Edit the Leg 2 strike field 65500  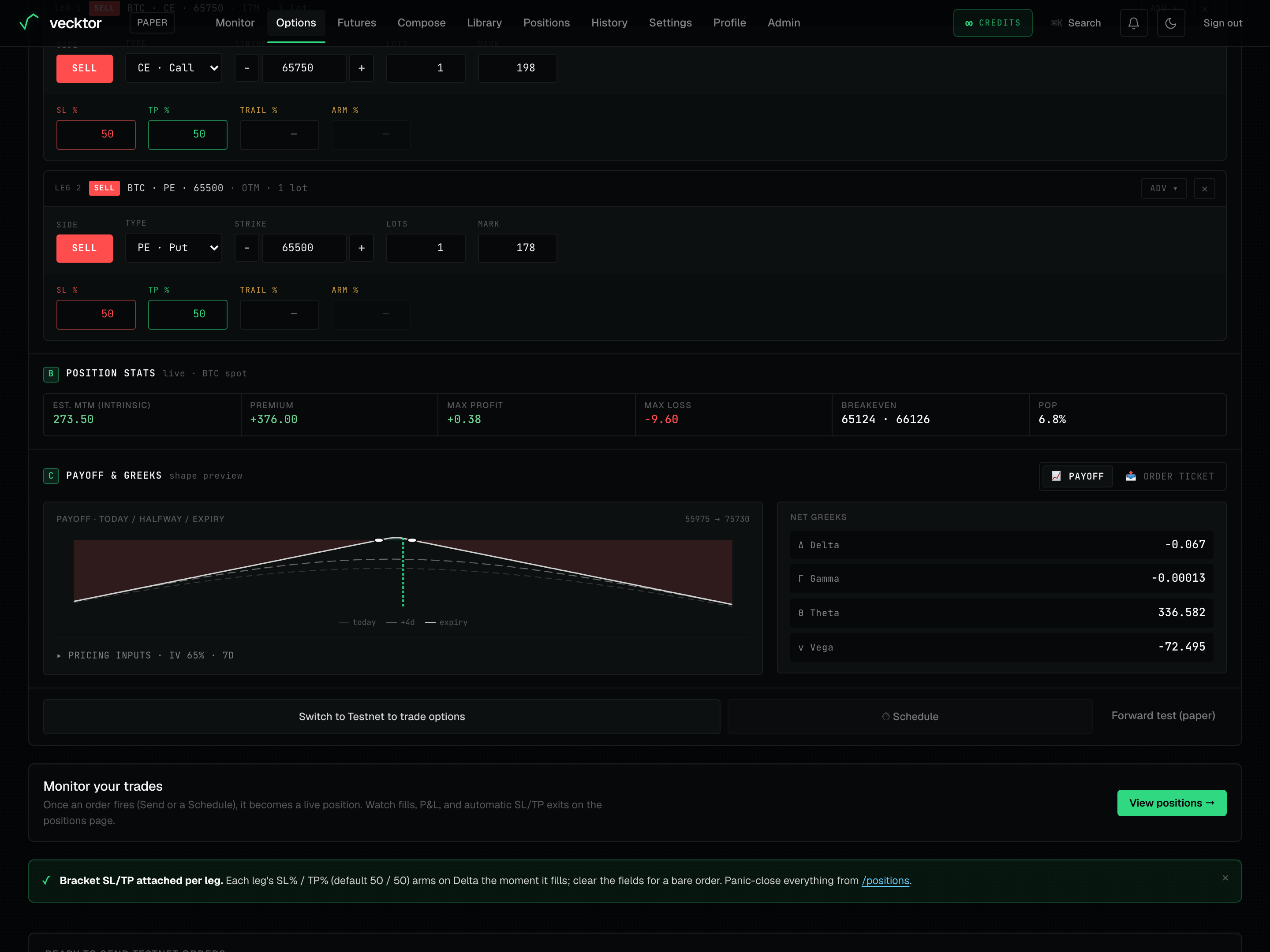(x=304, y=248)
